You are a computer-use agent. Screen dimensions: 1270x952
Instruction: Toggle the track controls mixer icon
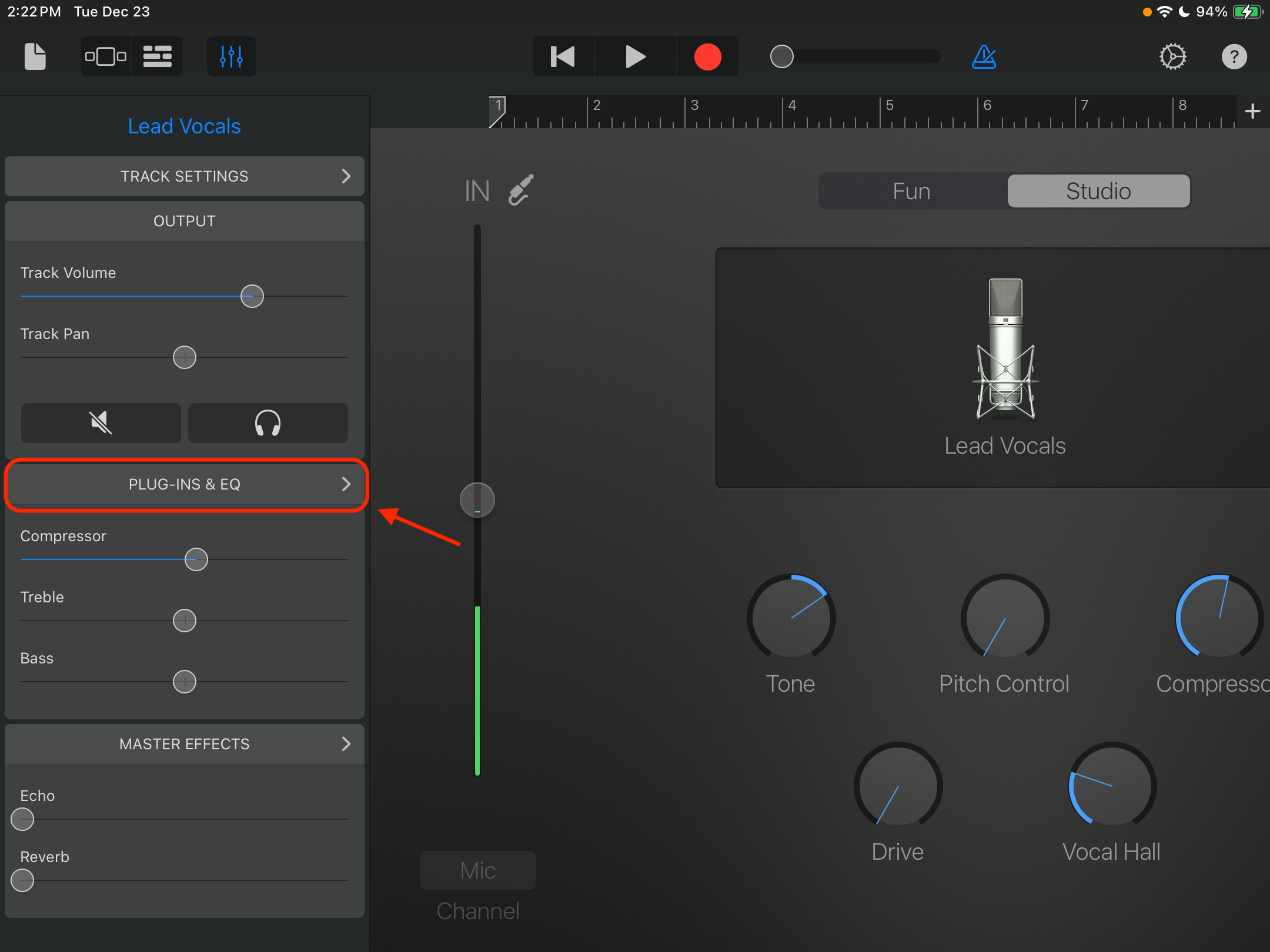point(231,56)
